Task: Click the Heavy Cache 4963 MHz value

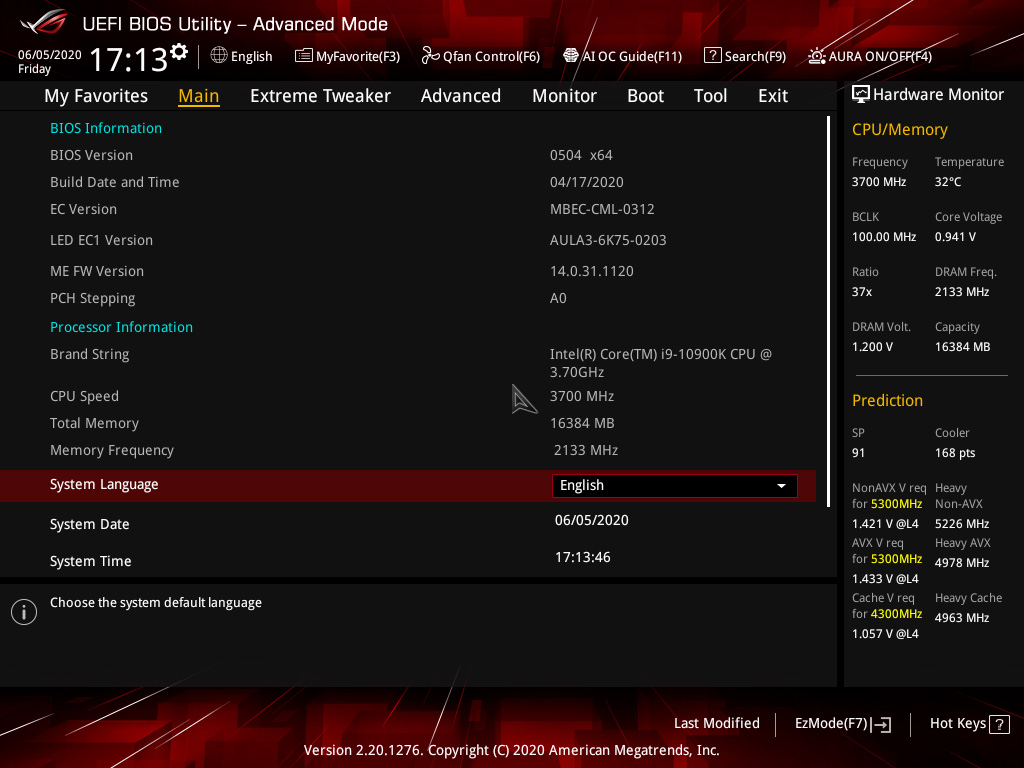Action: pyautogui.click(x=962, y=618)
